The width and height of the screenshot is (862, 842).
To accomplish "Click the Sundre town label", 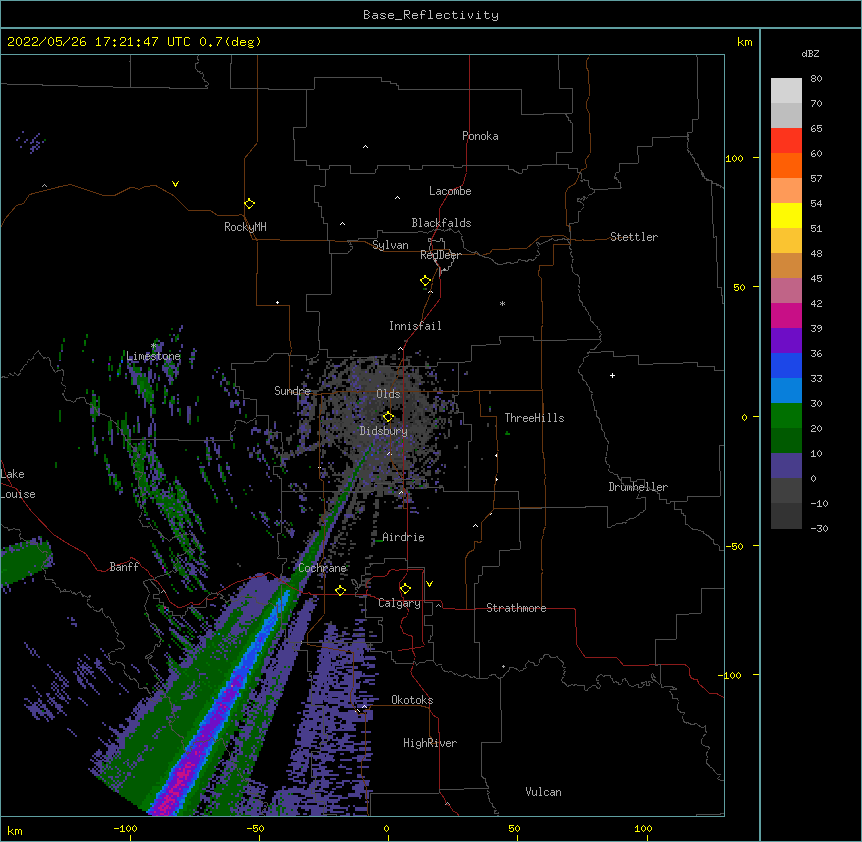I will pyautogui.click(x=292, y=391).
